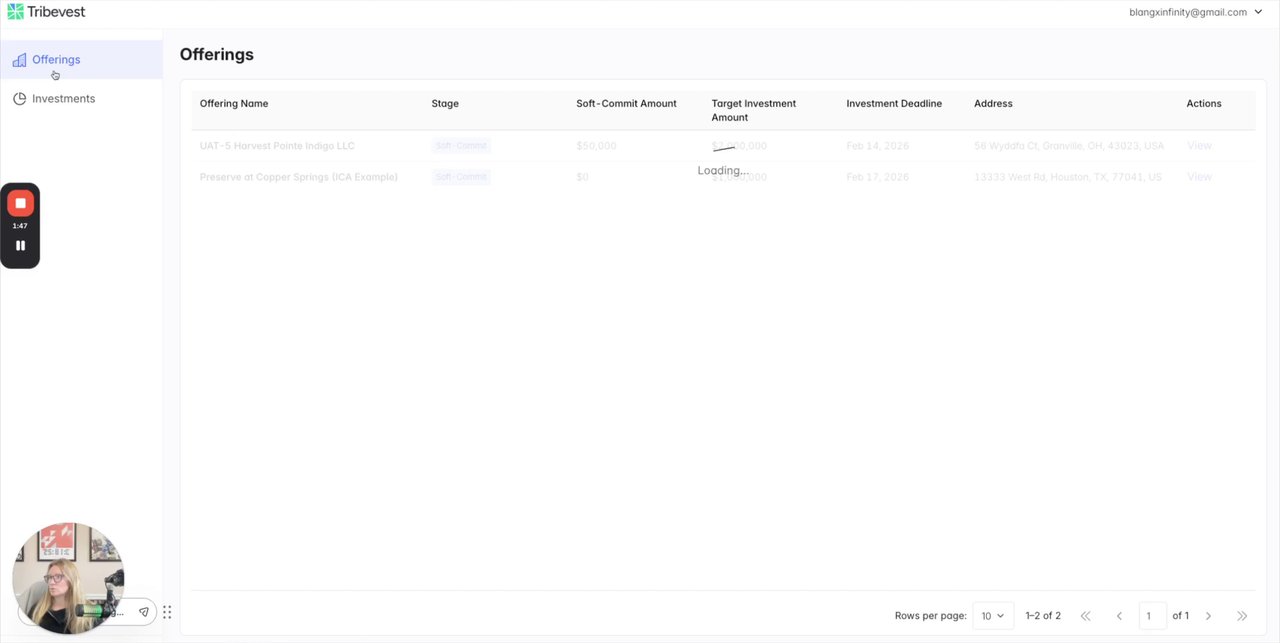Viewport: 1280px width, 643px height.
Task: Pause the screen recording
Action: [20, 245]
